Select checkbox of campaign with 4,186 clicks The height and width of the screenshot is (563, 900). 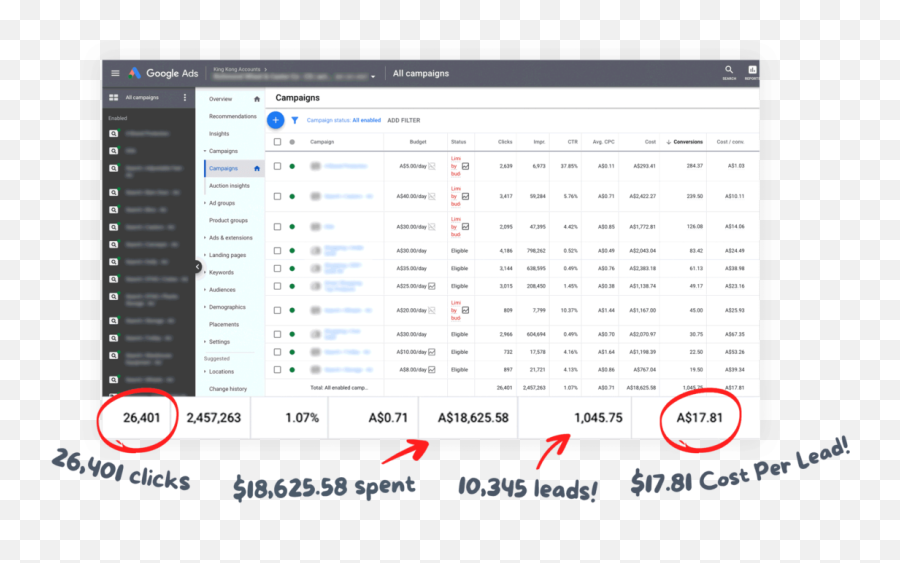(x=277, y=251)
